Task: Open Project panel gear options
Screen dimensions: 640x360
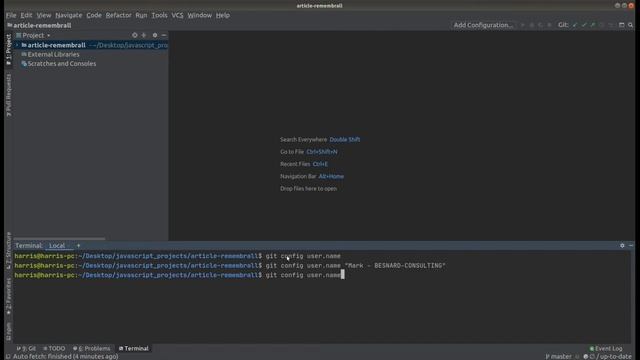Action: coord(155,35)
